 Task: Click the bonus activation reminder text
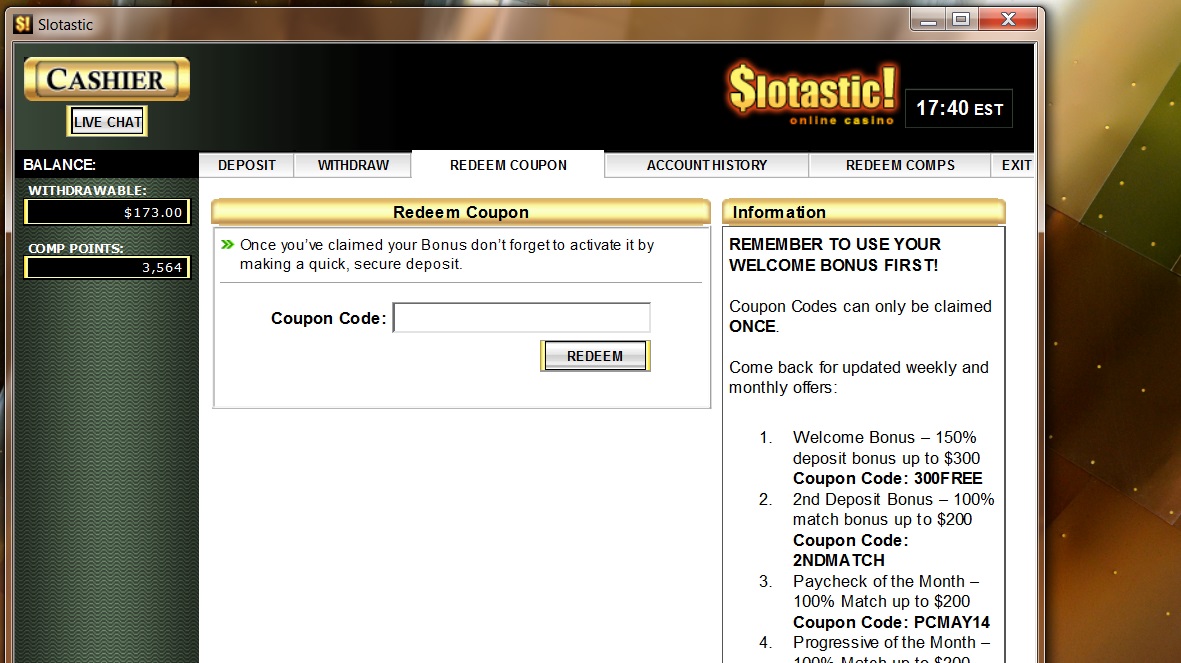point(447,255)
